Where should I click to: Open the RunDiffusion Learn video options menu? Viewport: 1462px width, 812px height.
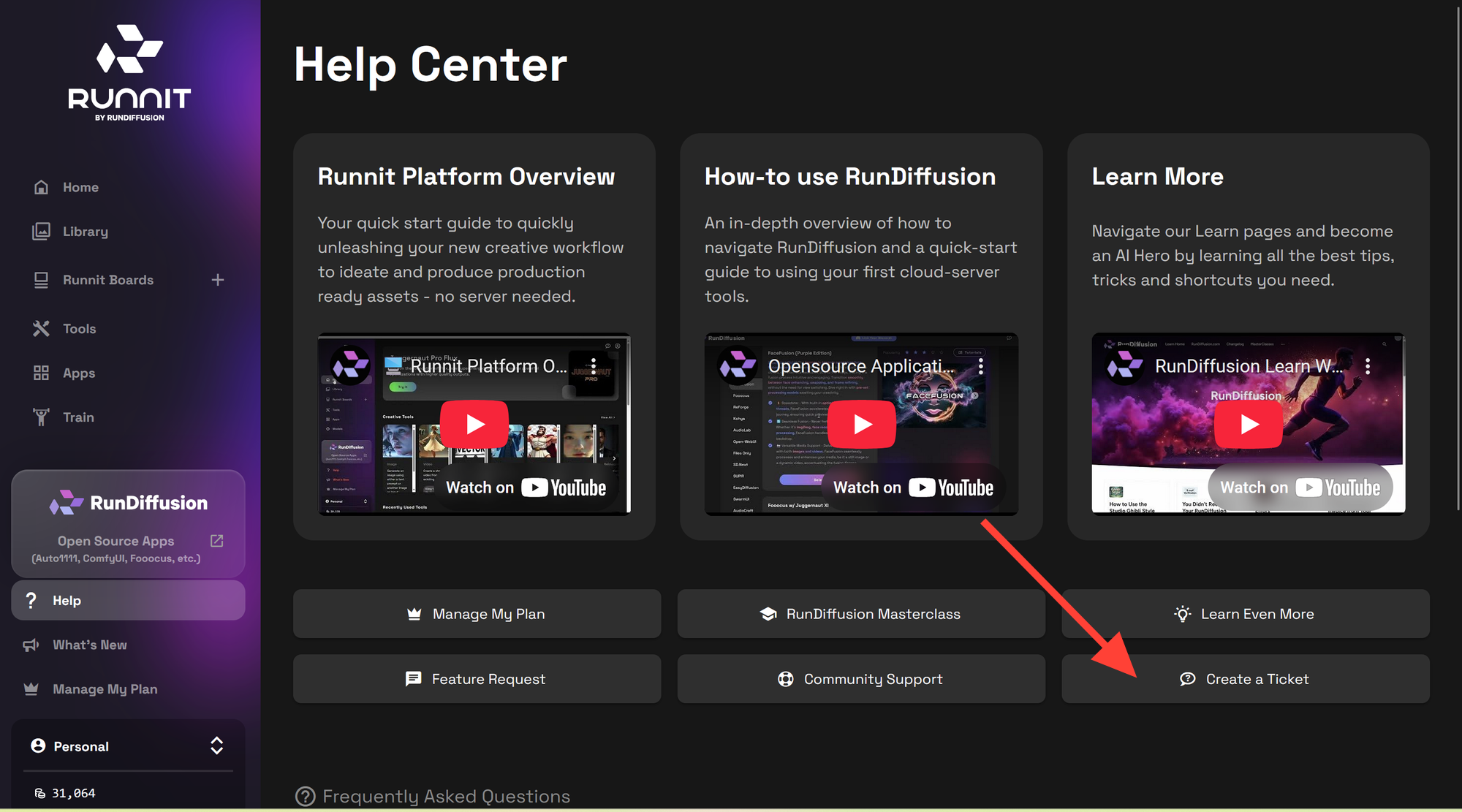pos(1368,366)
